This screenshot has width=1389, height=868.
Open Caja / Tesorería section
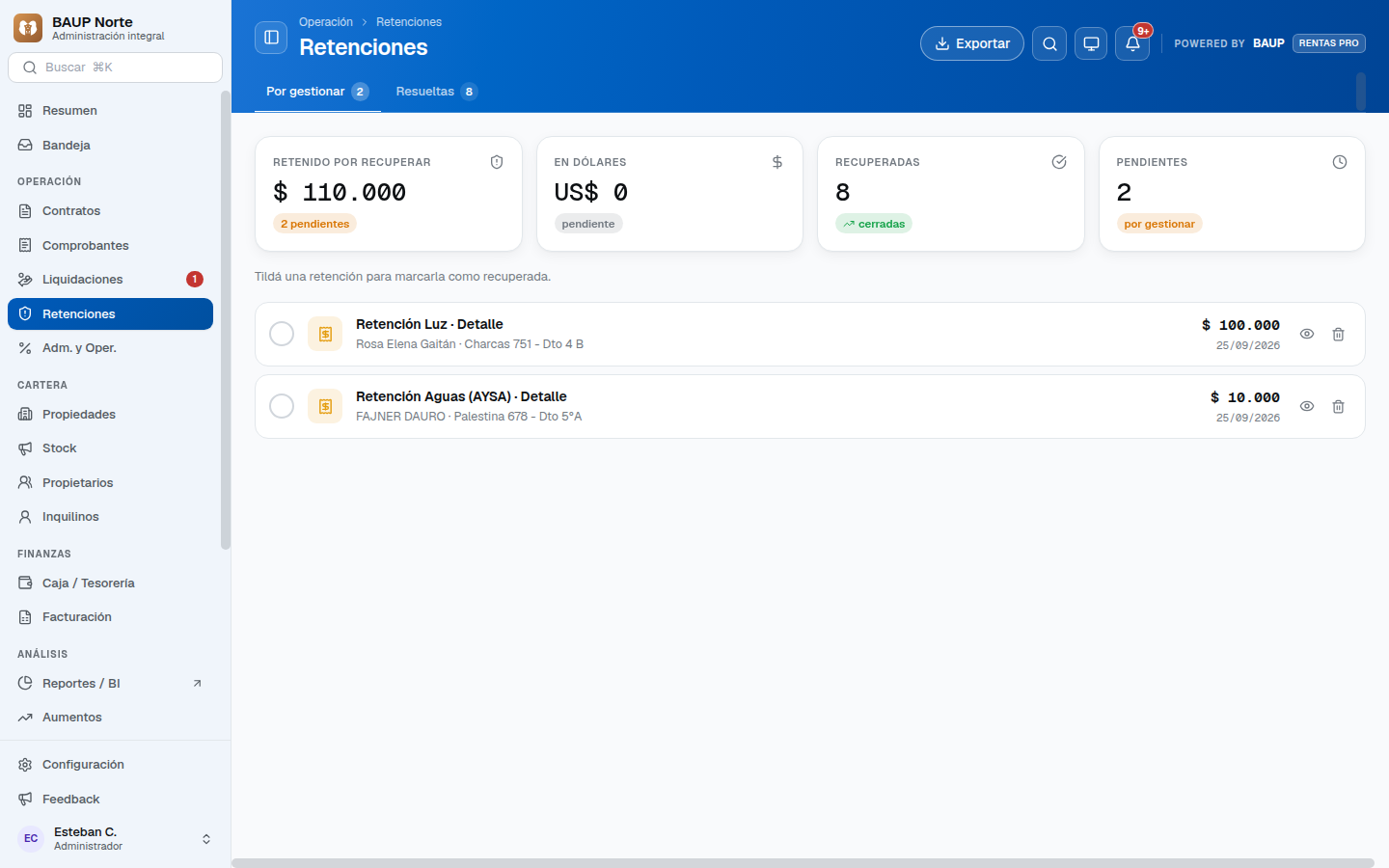pyautogui.click(x=110, y=583)
